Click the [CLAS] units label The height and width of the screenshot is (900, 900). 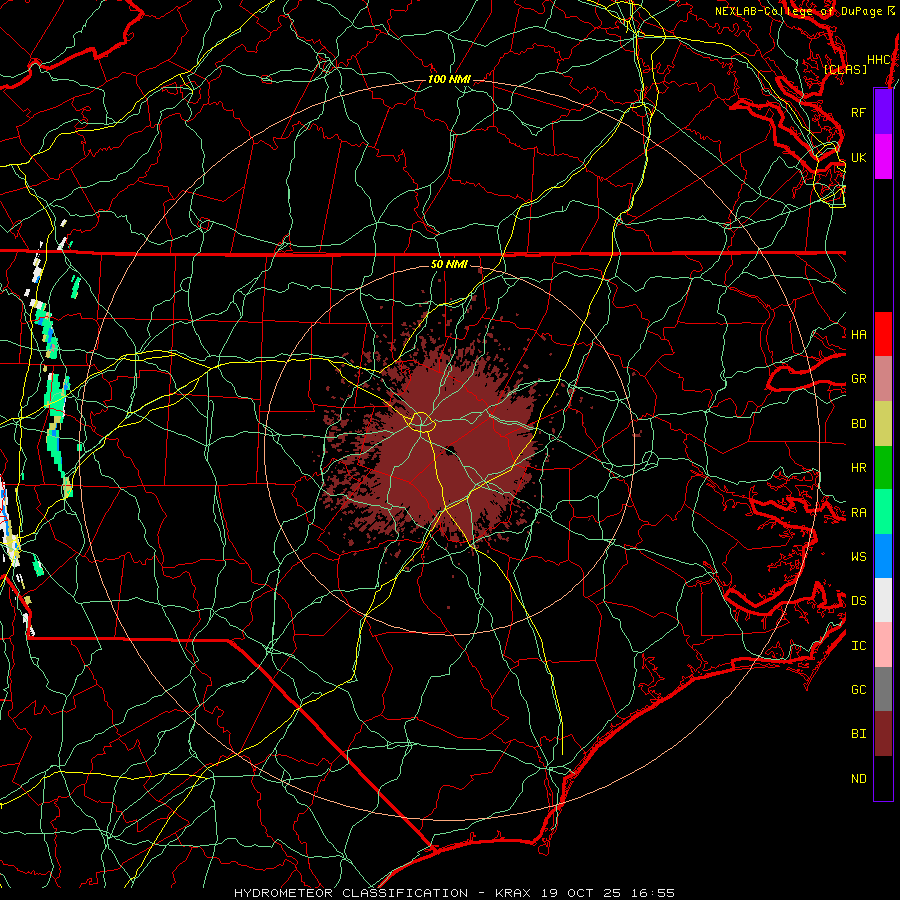[x=845, y=69]
